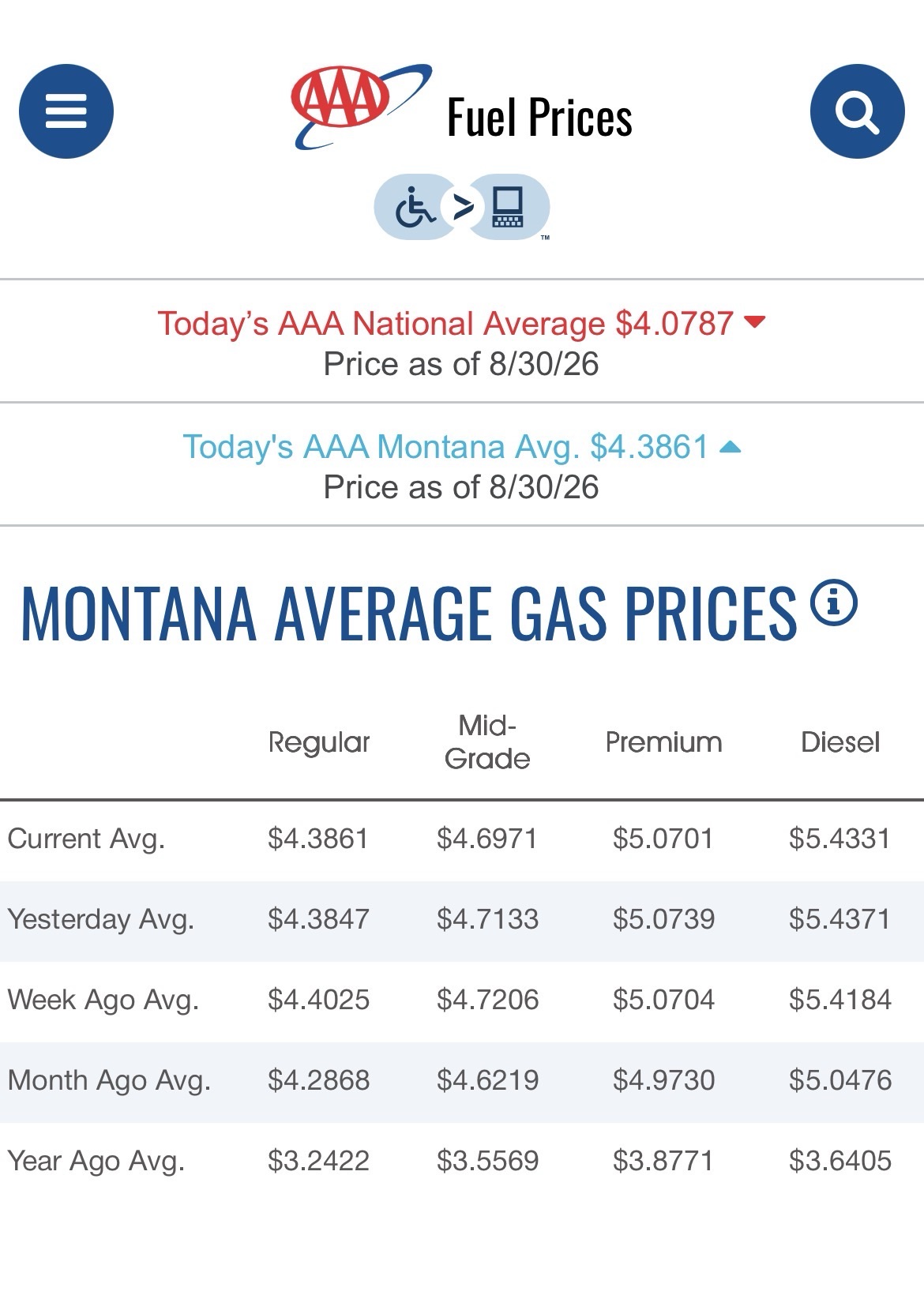The image size is (924, 1314).
Task: Open Today's AAA Montana Avg. link
Action: [x=445, y=446]
